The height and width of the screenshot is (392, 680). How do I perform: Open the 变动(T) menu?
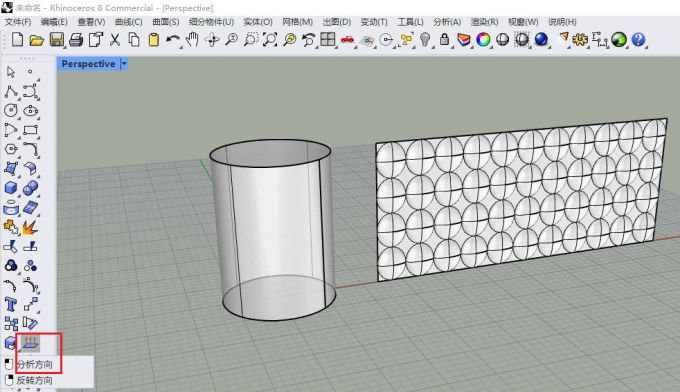tap(374, 22)
